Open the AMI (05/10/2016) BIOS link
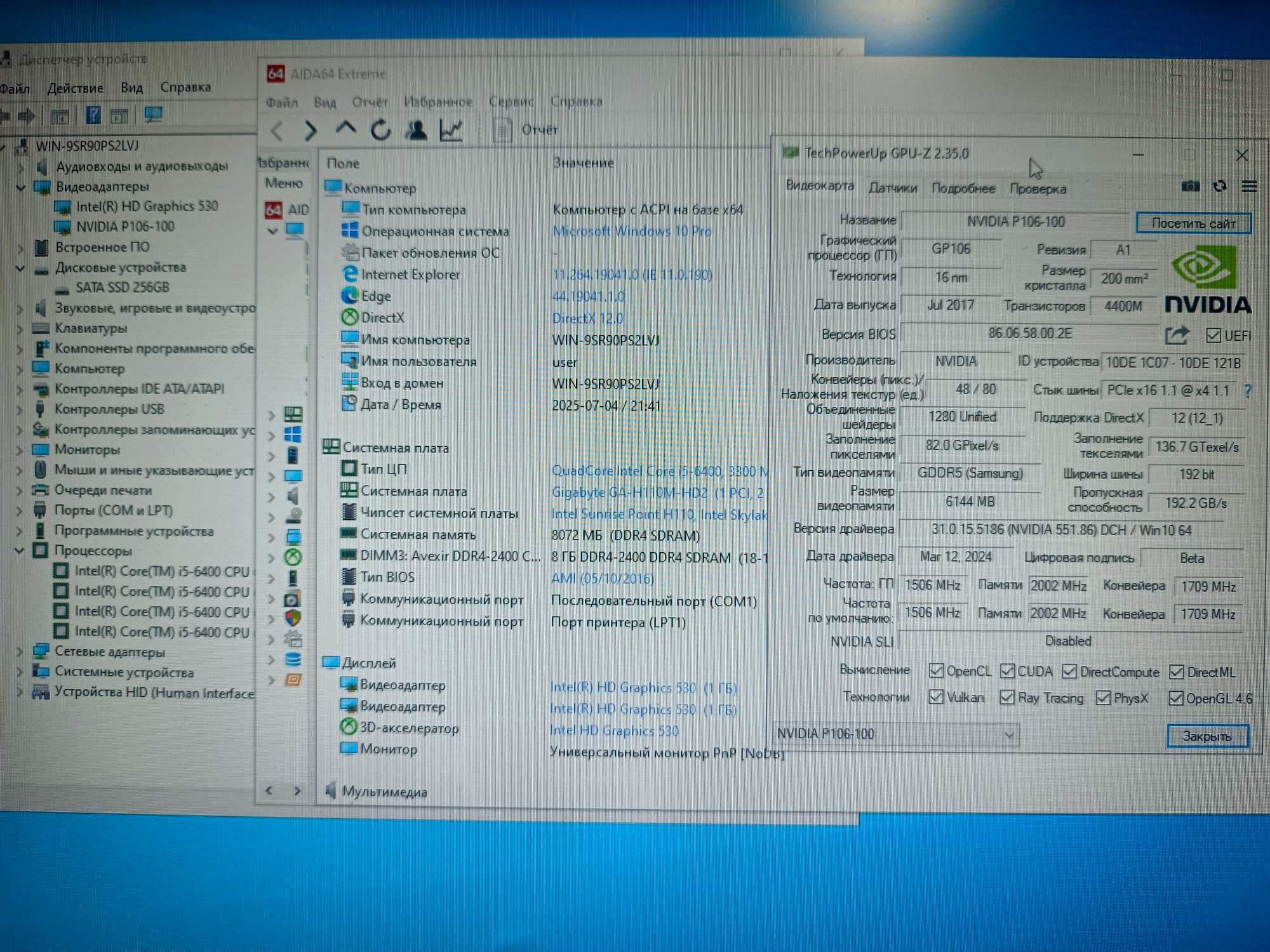 [x=602, y=579]
